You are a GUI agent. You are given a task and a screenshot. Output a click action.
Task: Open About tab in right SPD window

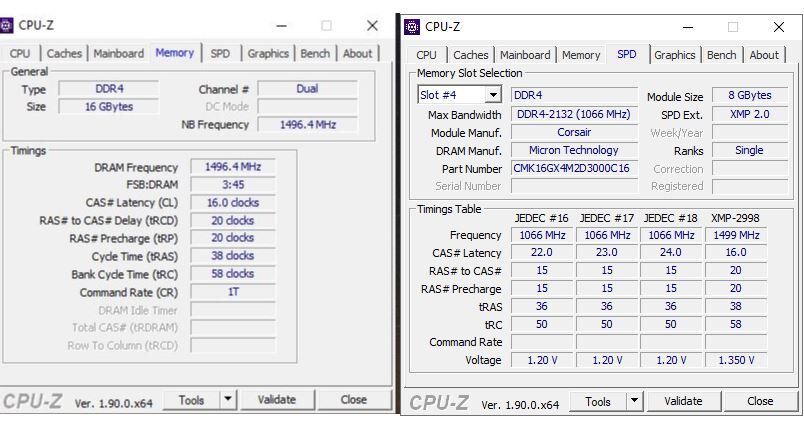tap(764, 55)
